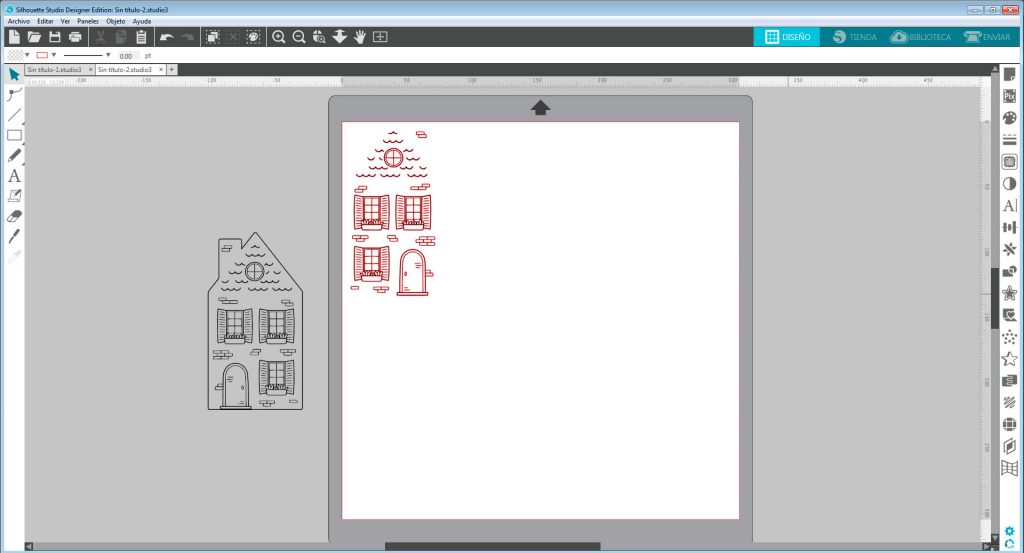The image size is (1024, 553).
Task: Open the line style panel
Action: tap(1010, 140)
